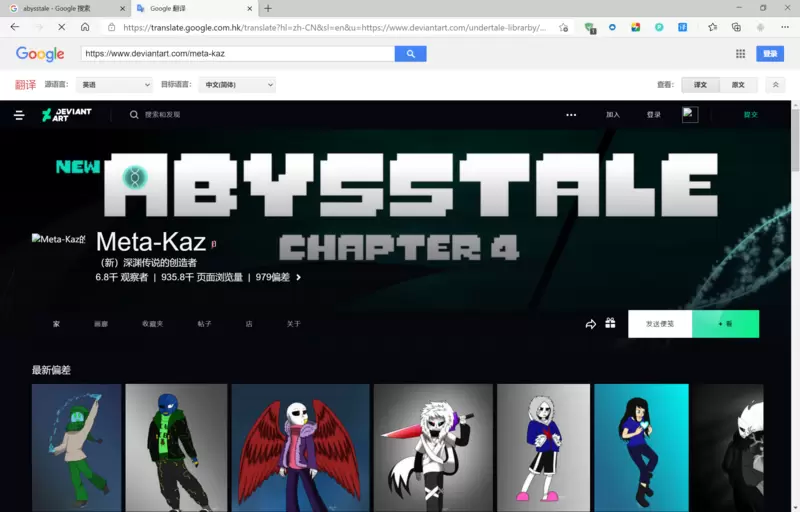800x512 pixels.
Task: Click the share arrow icon
Action: point(590,324)
